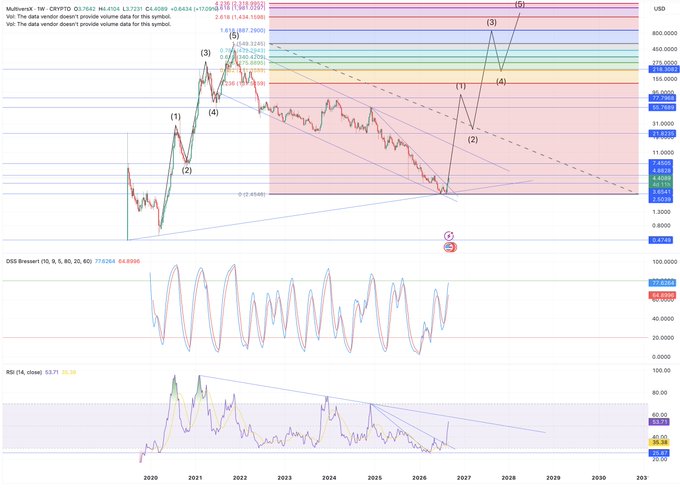This screenshot has height=489, width=680.
Task: Click the 2021 year label on time axis
Action: pyautogui.click(x=195, y=478)
